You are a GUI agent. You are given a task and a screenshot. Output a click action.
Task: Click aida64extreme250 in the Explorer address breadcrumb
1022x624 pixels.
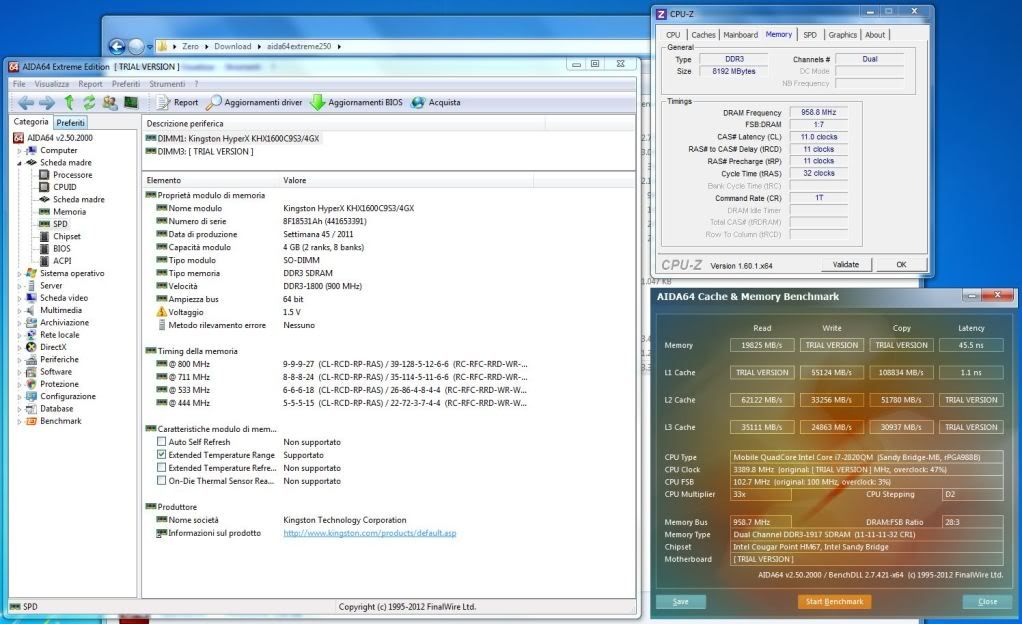click(299, 46)
